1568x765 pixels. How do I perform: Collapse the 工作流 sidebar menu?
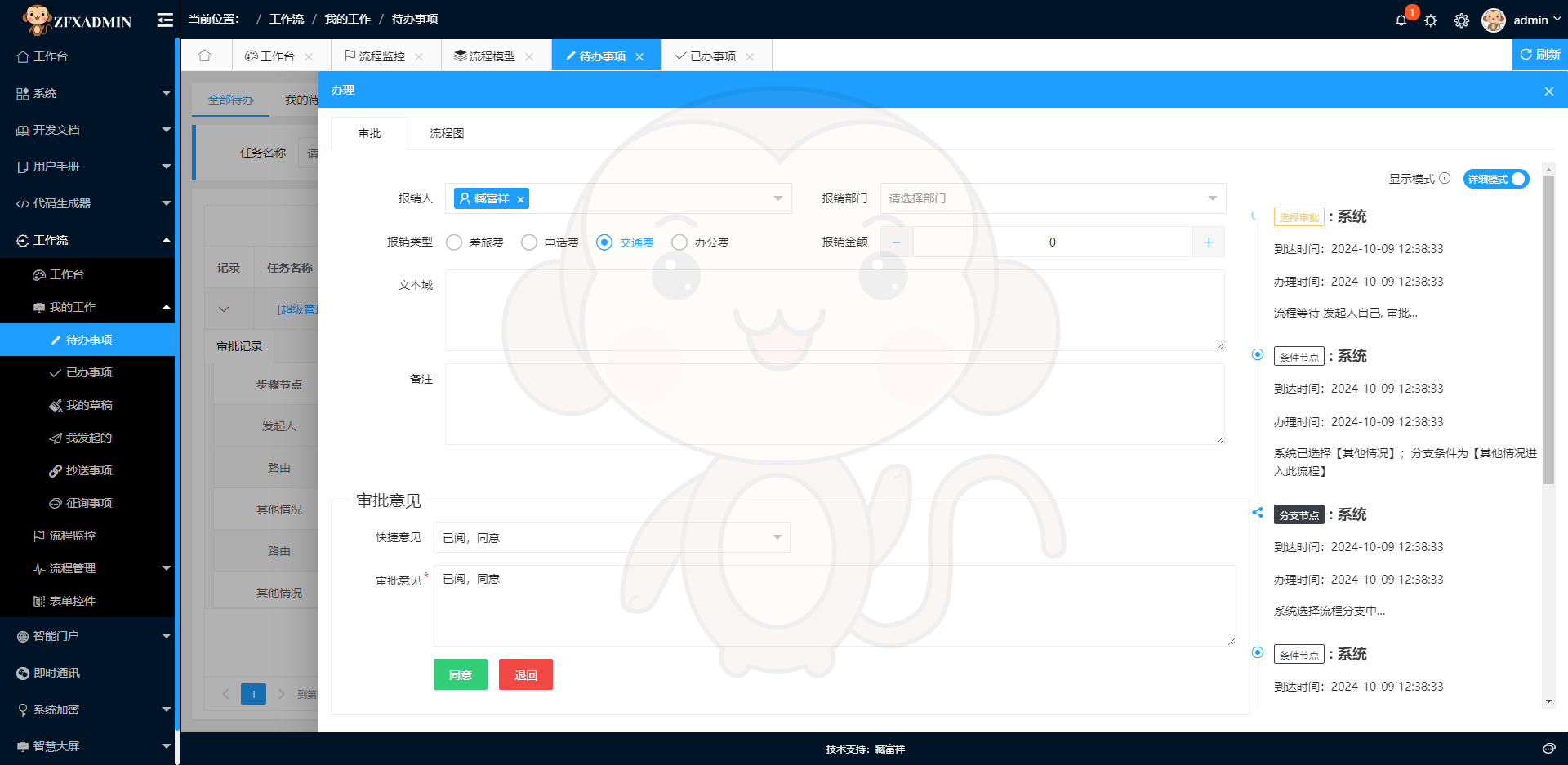click(x=87, y=240)
